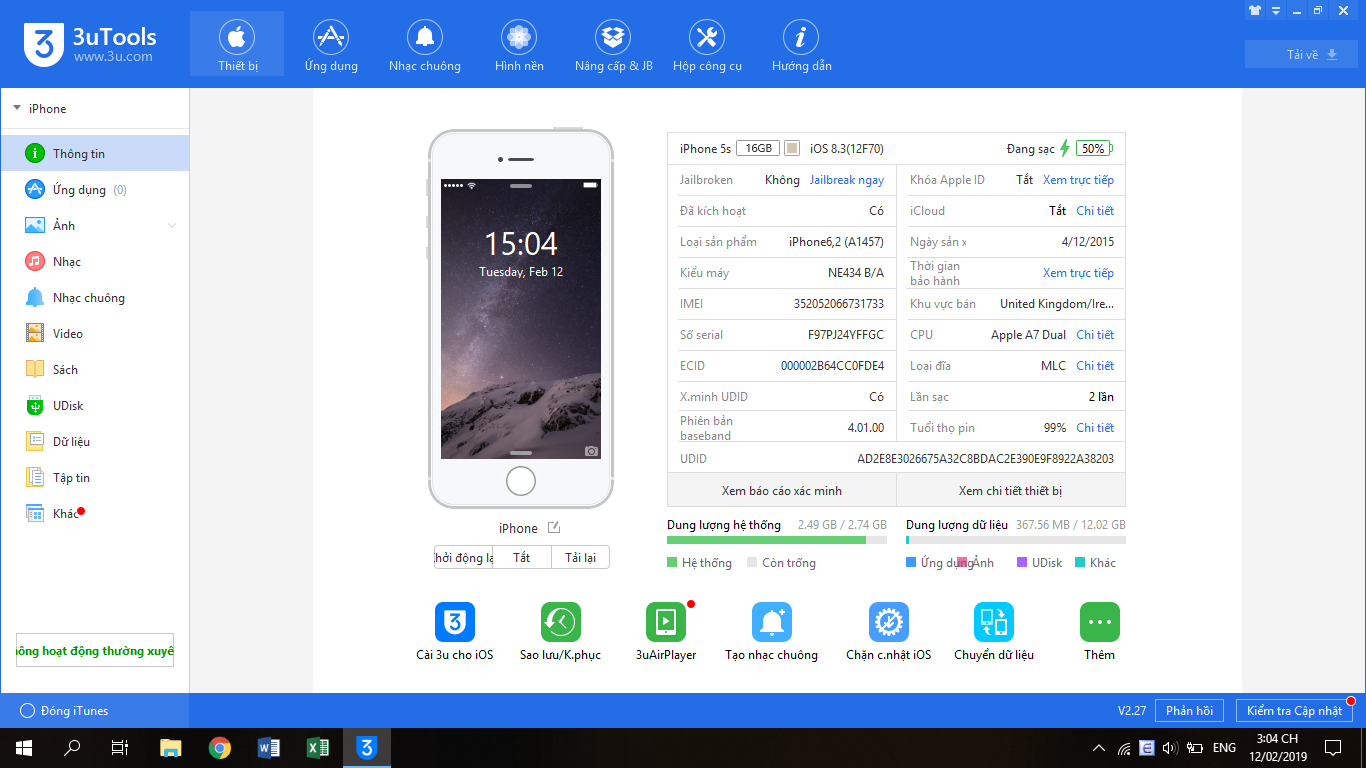
Task: Click the device color swatch near 16GB
Action: (792, 149)
